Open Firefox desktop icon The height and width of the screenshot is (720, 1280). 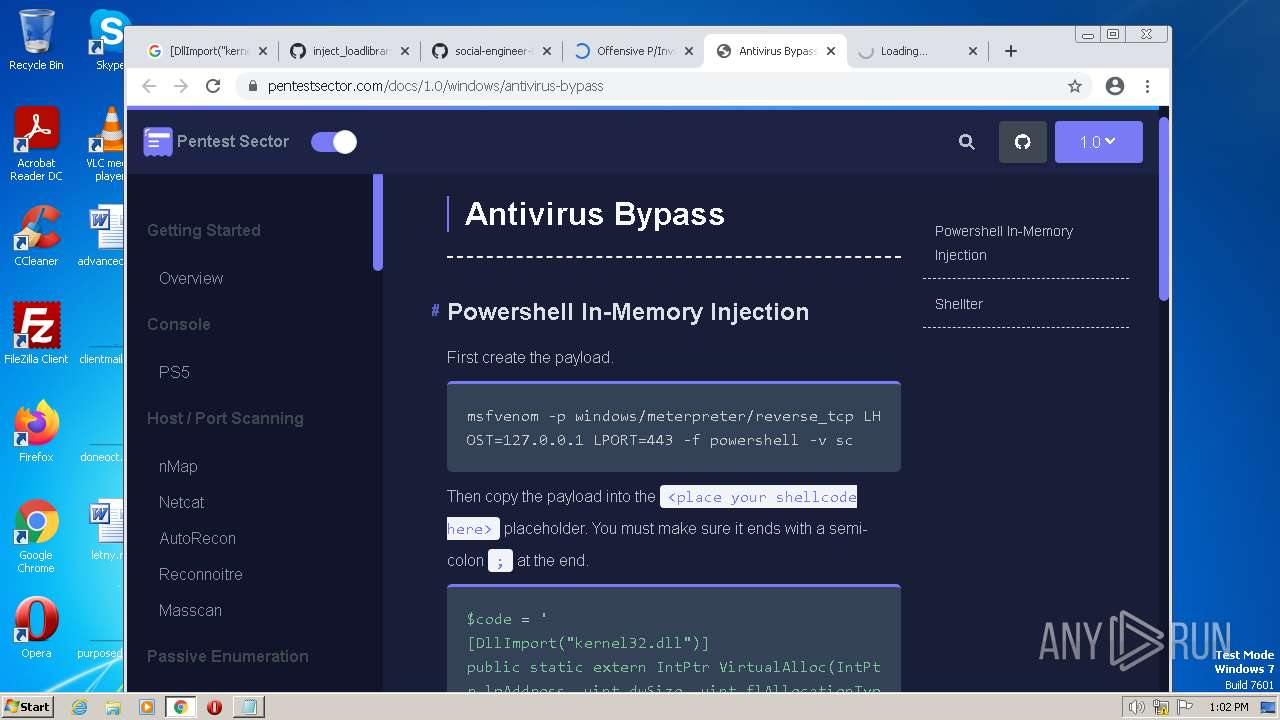coord(36,432)
